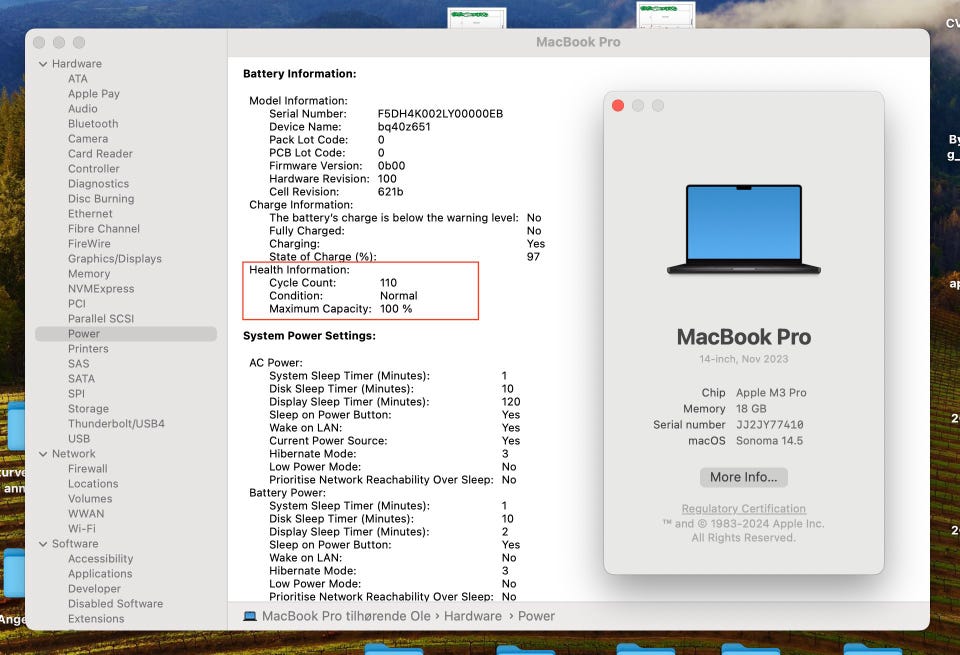Open the Regulatory Certification link
The width and height of the screenshot is (960, 655).
(743, 509)
